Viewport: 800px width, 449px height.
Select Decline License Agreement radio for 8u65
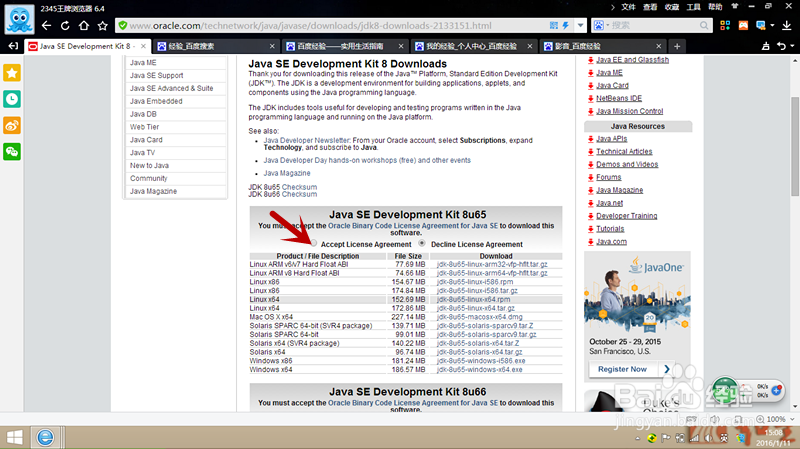422,243
